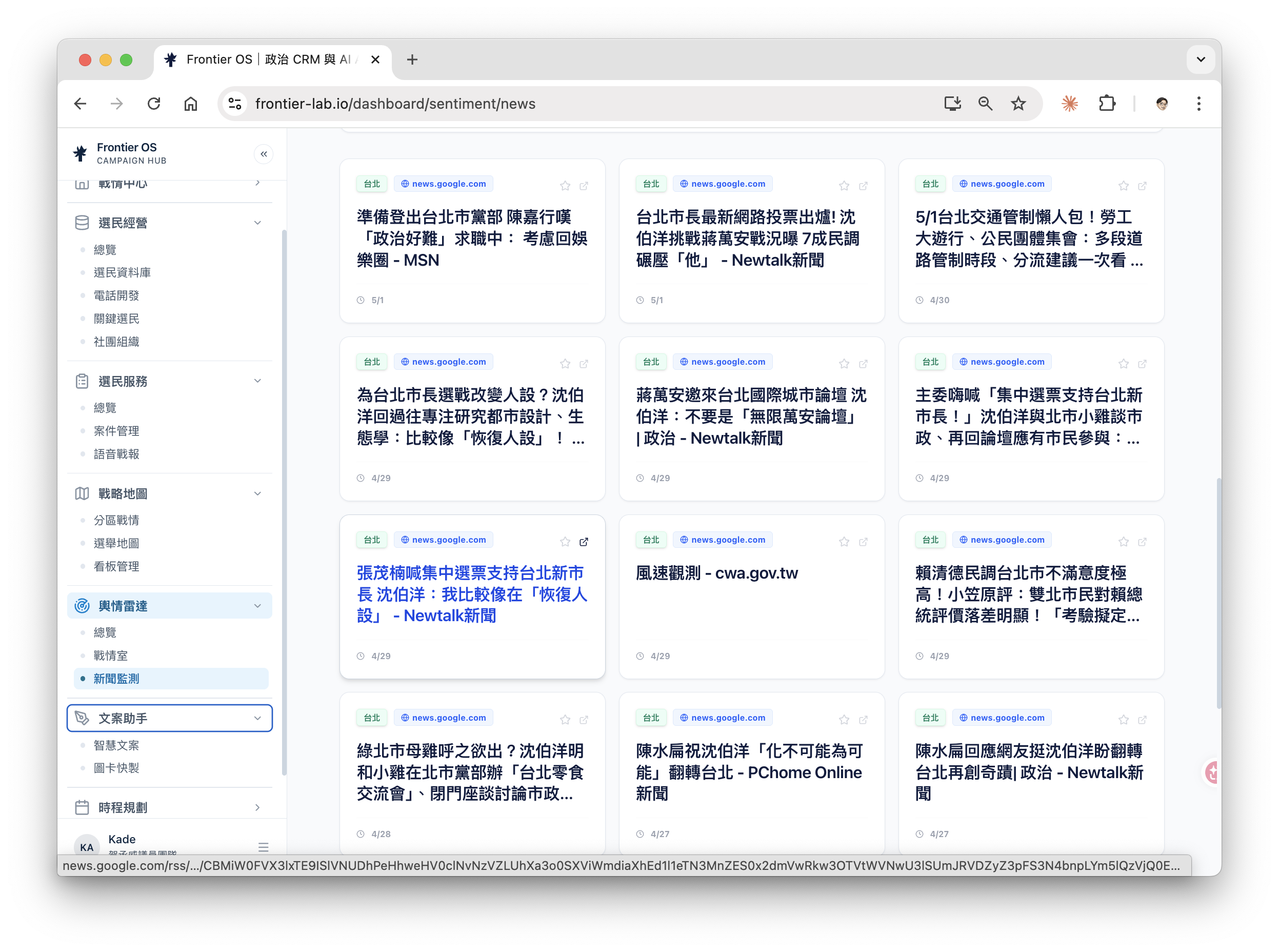Open the Chrome three-dot menu
Screen dimensions: 1279x952
tap(1199, 104)
